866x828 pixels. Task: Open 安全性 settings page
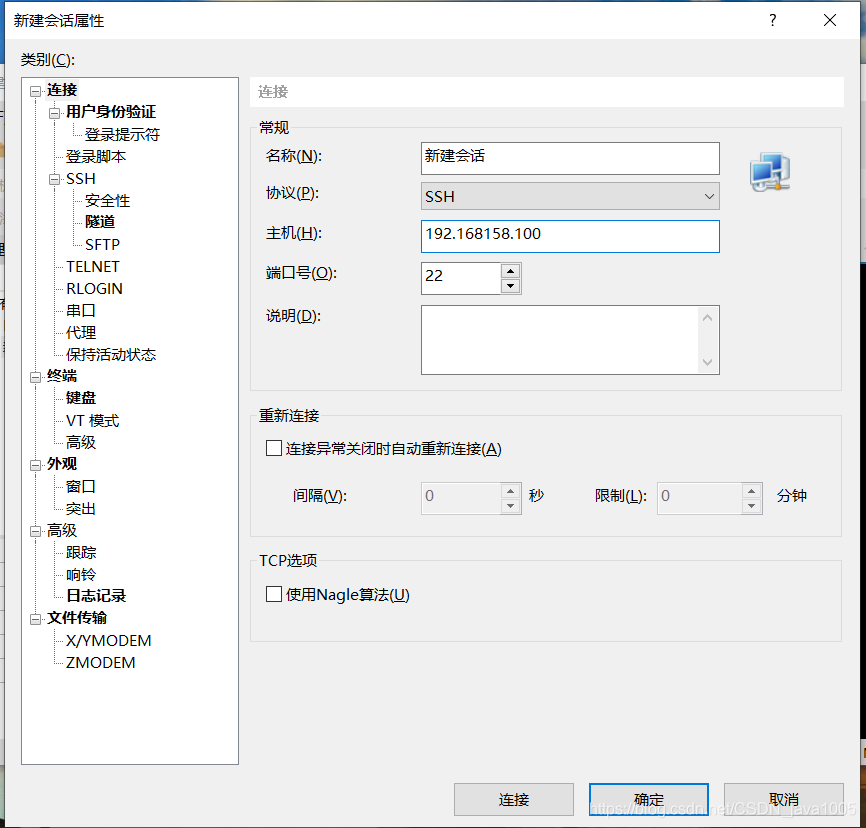click(x=107, y=201)
